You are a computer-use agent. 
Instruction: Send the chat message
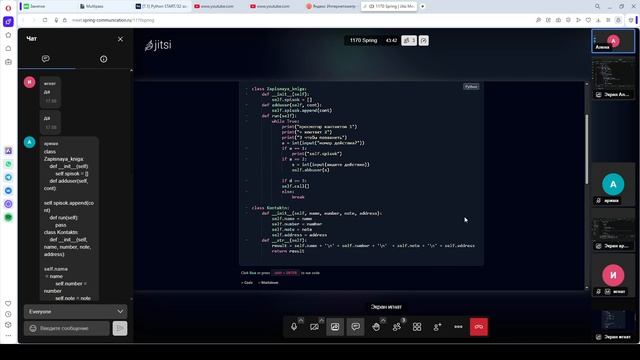coord(120,328)
